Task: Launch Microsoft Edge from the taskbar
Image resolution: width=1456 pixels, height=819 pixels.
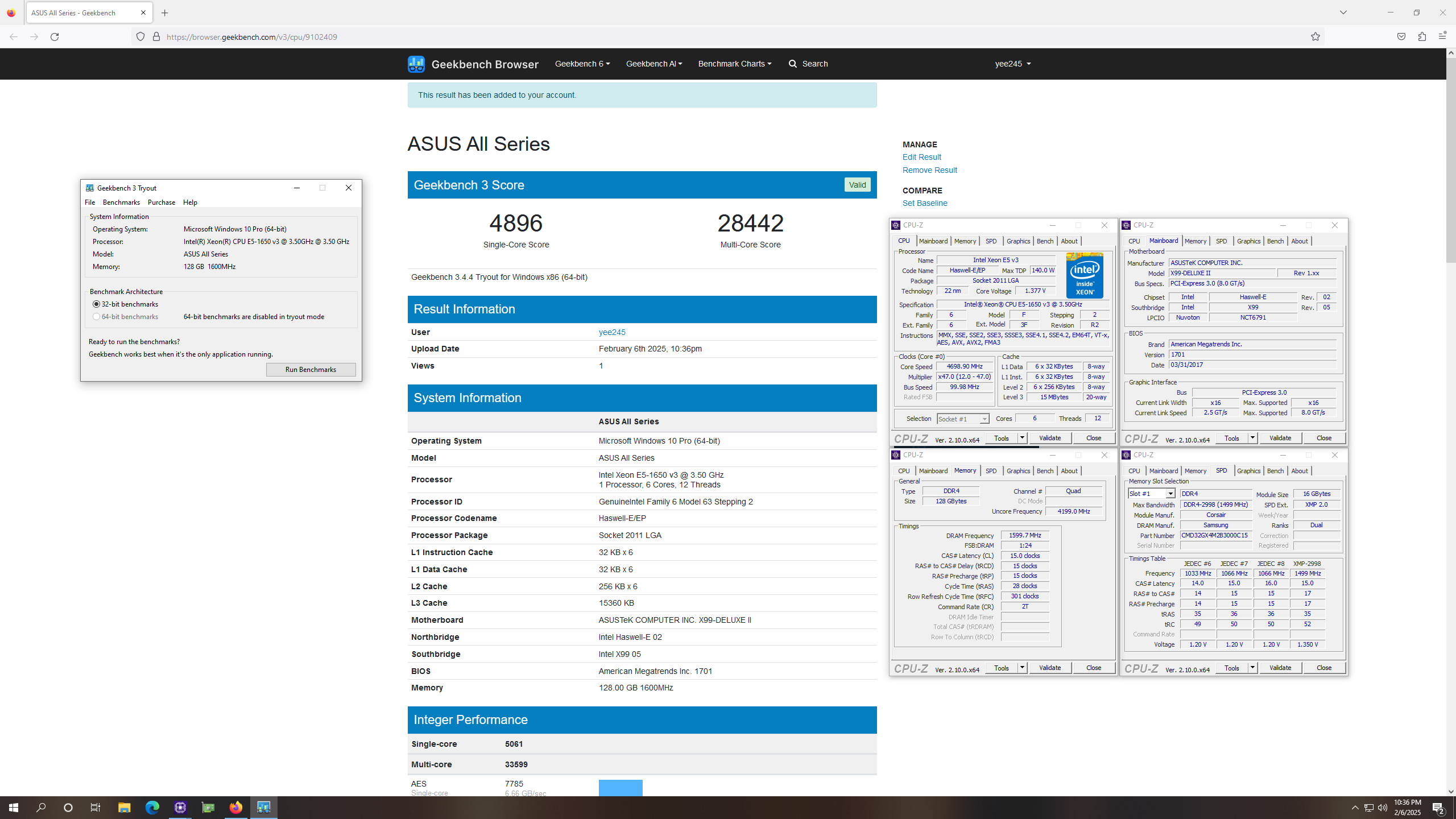Action: pyautogui.click(x=152, y=808)
